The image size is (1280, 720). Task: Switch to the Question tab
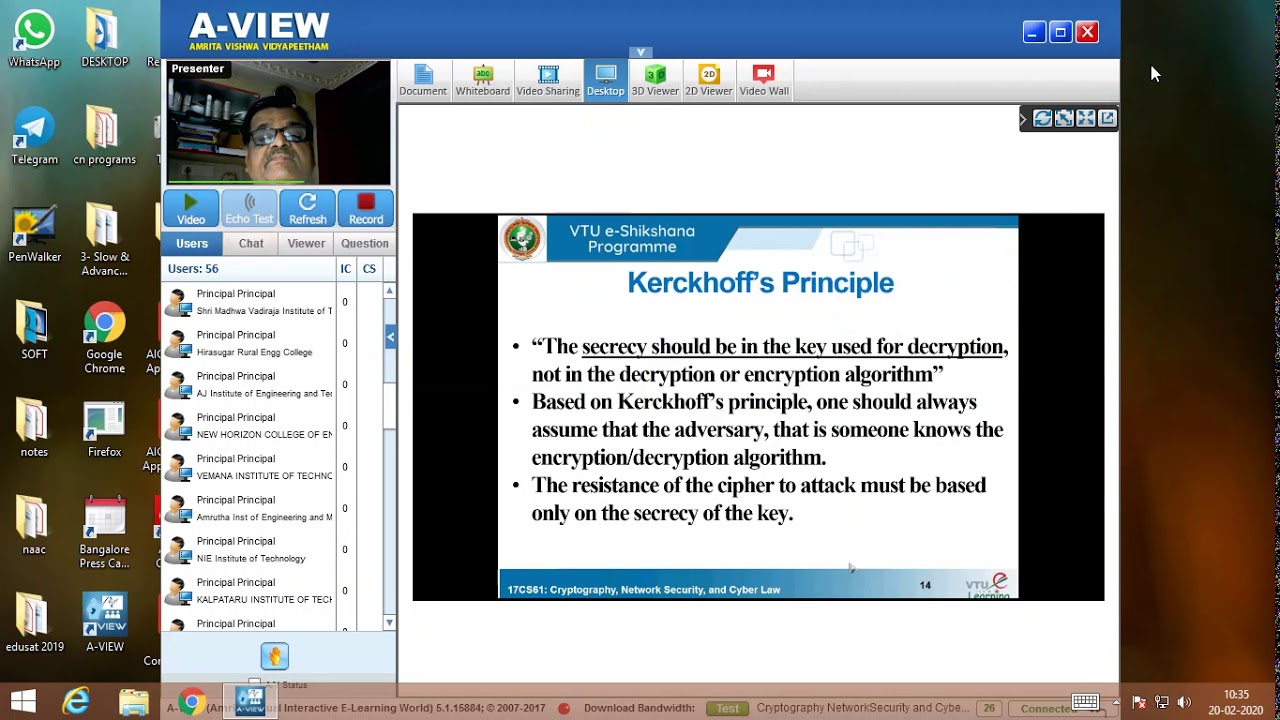[364, 243]
